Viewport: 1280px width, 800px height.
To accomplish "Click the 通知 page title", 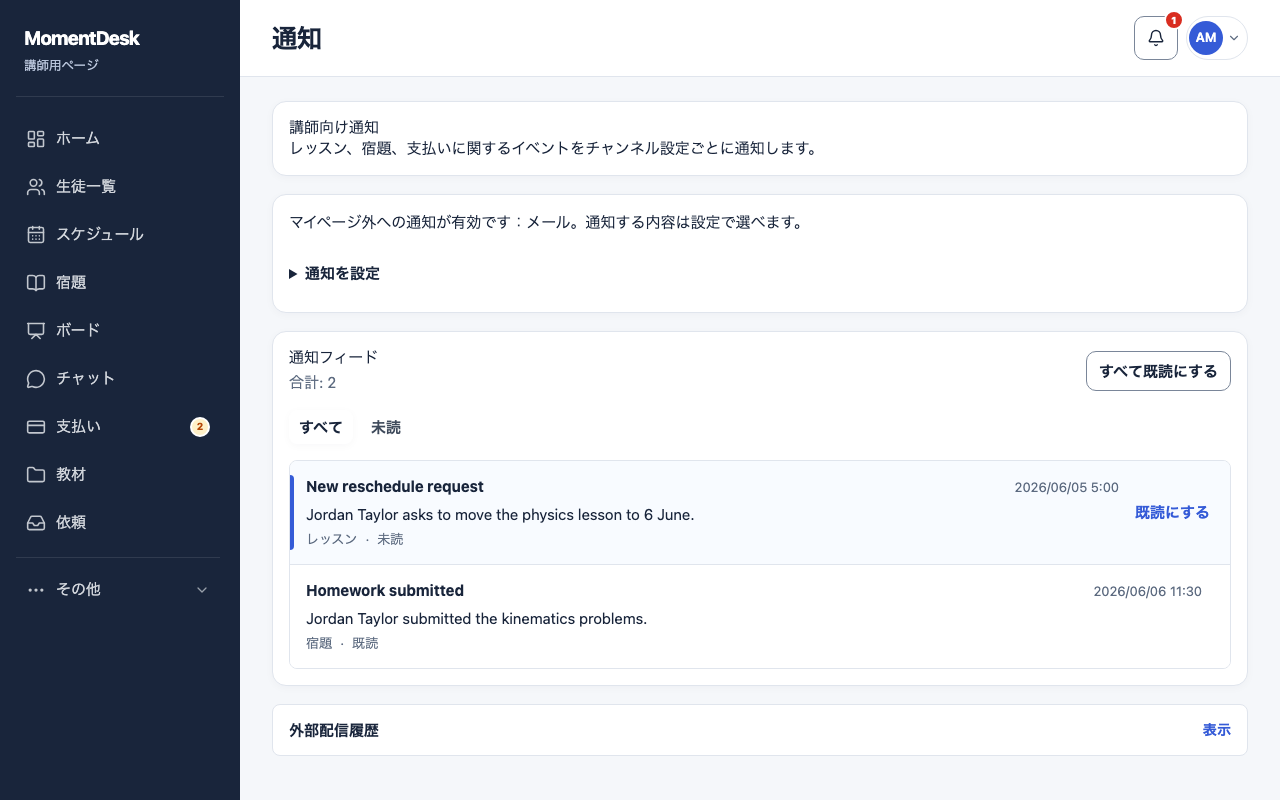I will coord(297,39).
